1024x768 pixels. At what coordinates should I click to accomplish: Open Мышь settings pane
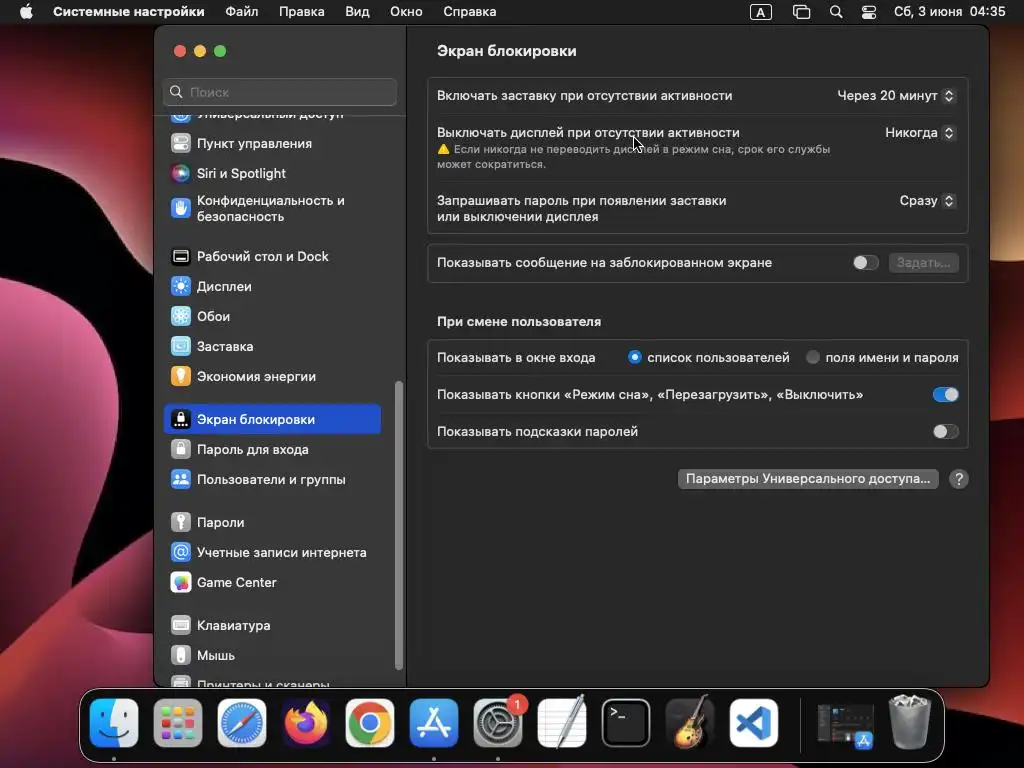click(272, 655)
